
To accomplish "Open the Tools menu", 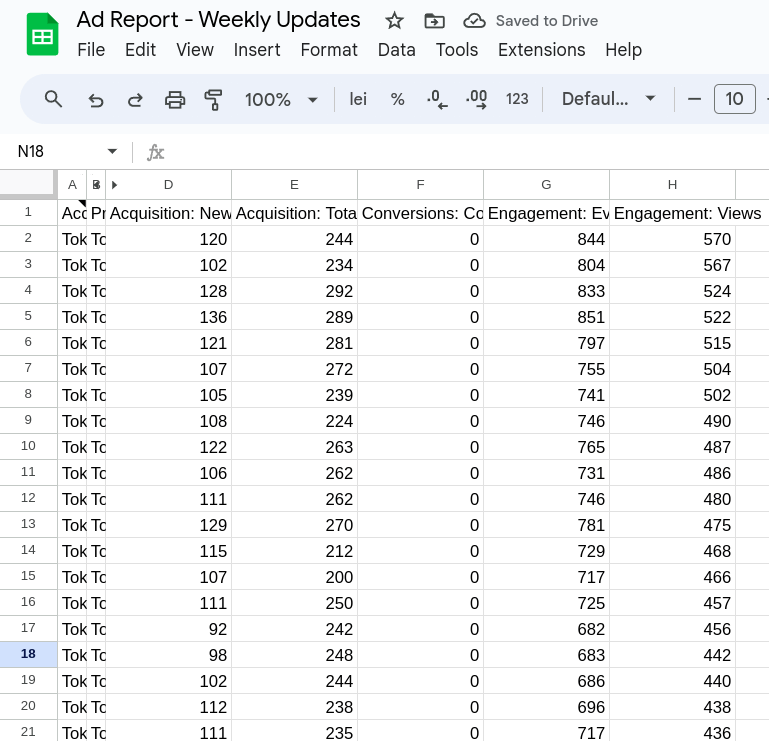I will (x=457, y=50).
